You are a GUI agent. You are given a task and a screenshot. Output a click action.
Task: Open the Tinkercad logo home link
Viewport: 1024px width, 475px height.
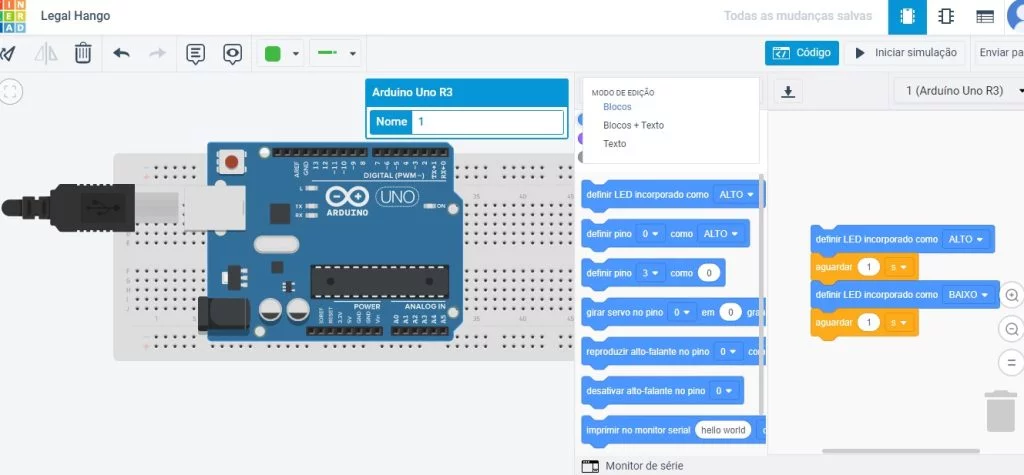(13, 16)
